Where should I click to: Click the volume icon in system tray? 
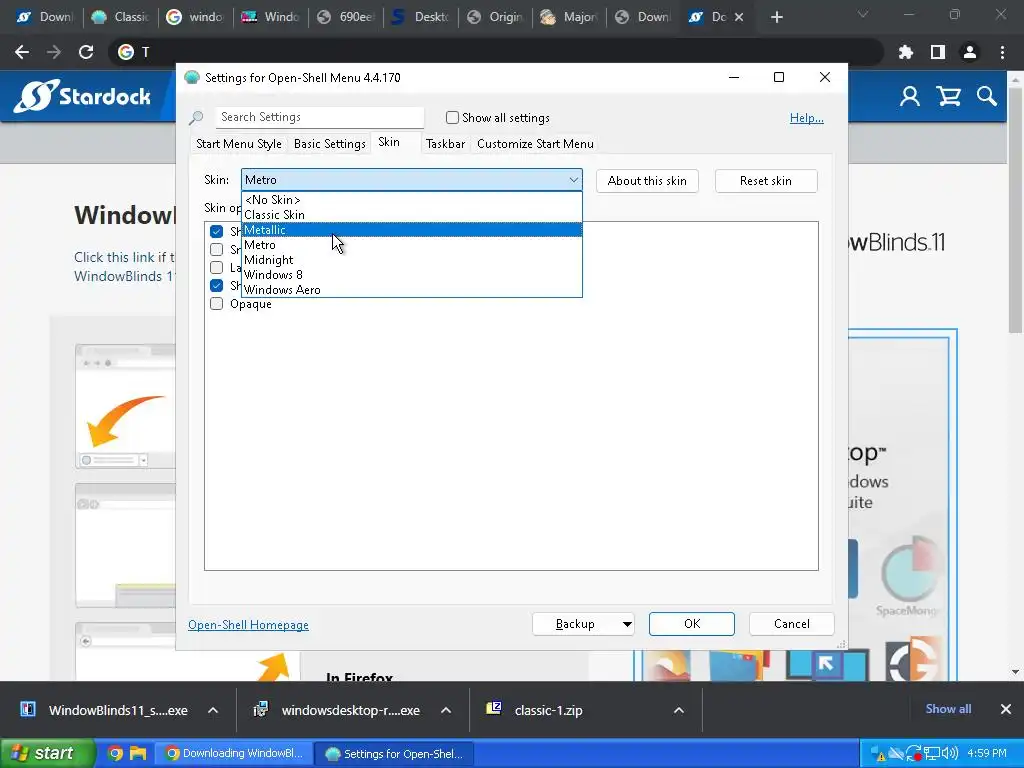coord(950,754)
